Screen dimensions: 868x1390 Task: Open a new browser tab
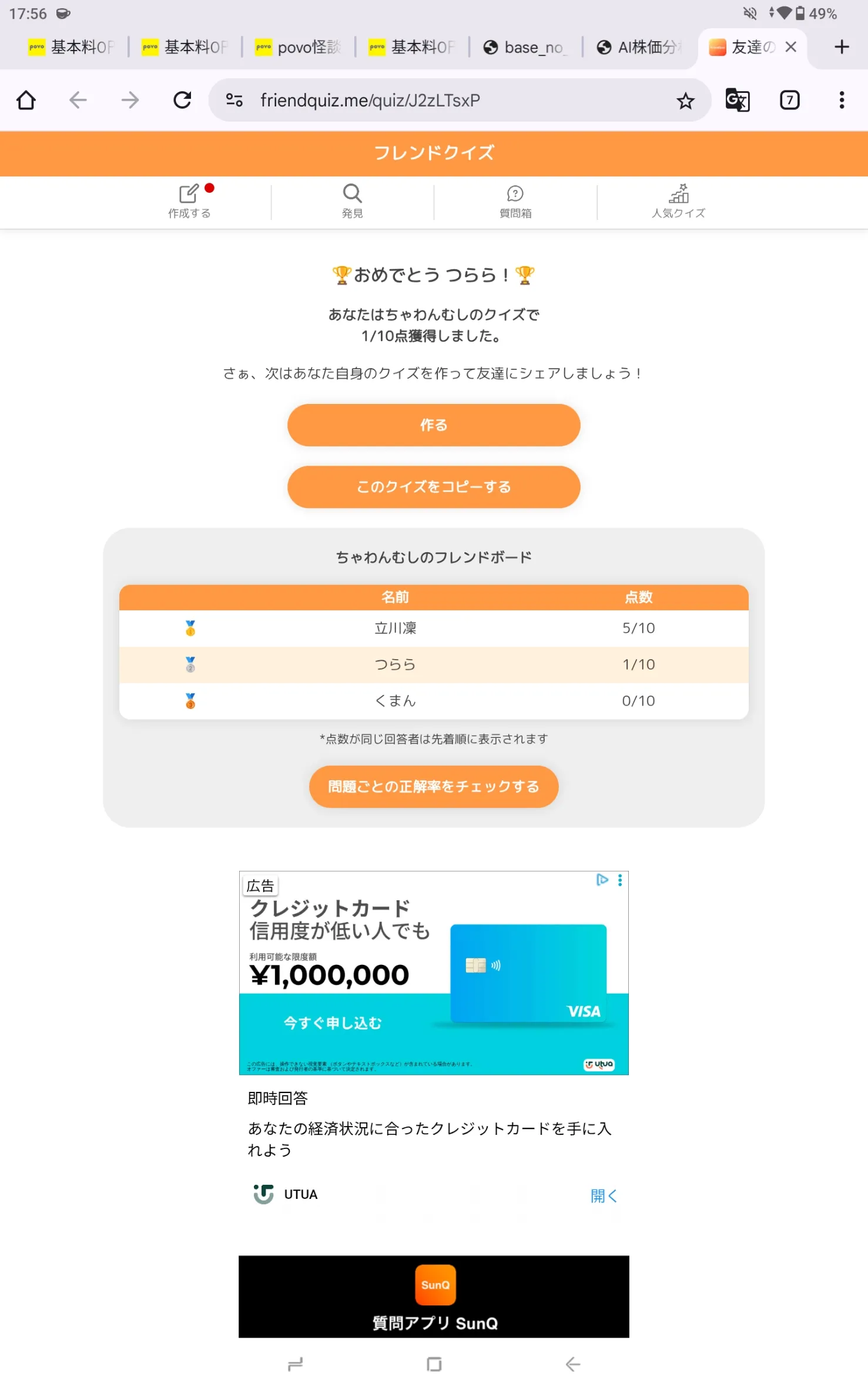click(842, 47)
